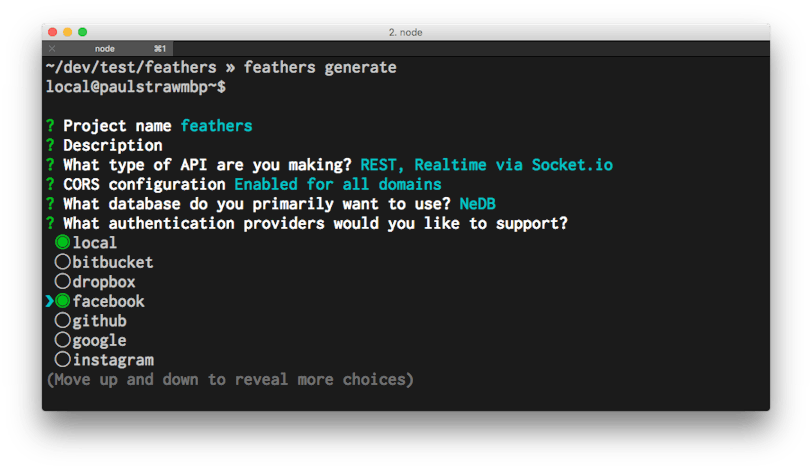Click the window title '2. node'

[405, 32]
